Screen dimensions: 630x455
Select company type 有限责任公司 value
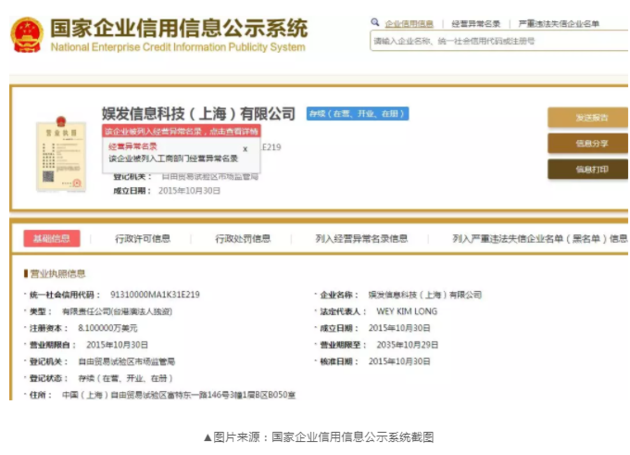117,312
